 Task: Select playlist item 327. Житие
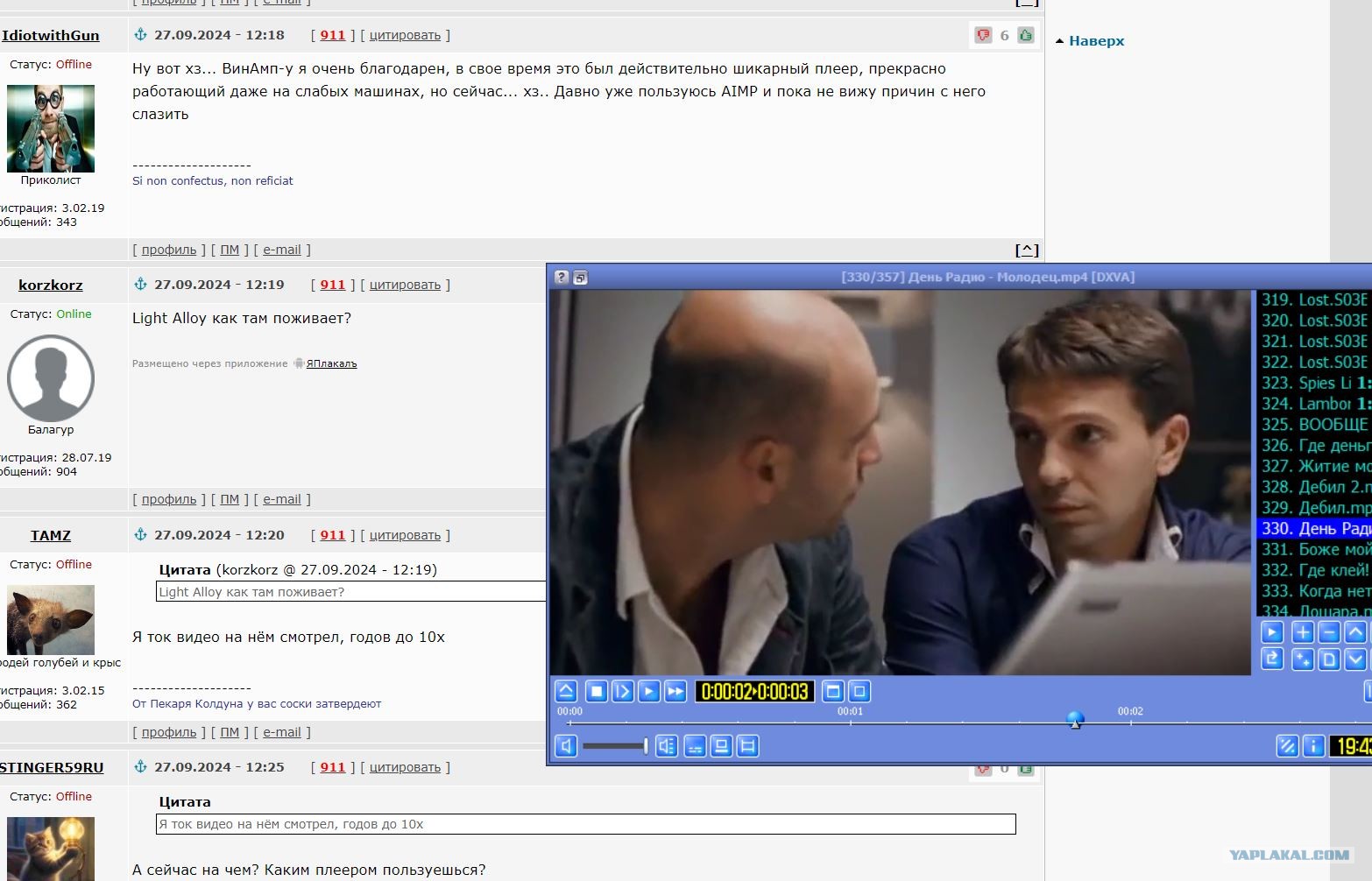[1314, 466]
